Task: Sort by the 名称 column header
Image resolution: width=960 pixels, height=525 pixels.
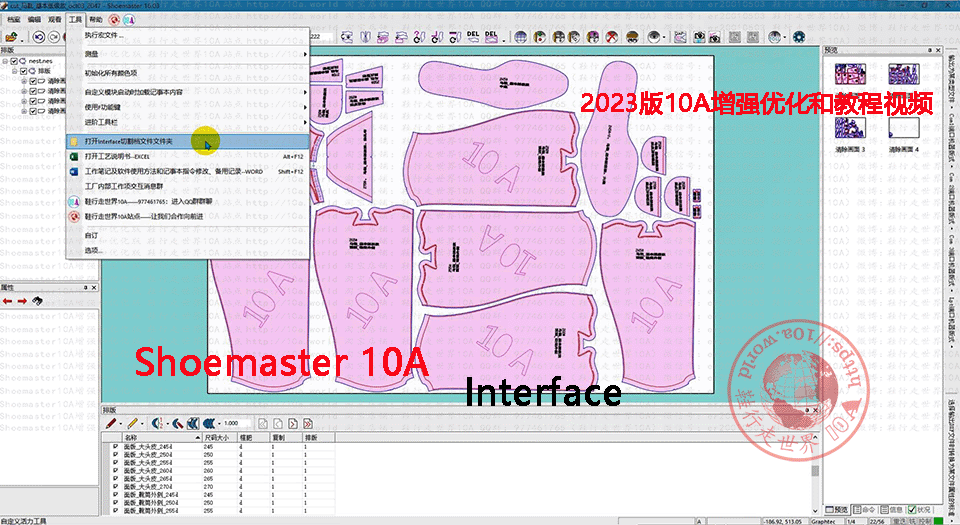Action: 162,438
